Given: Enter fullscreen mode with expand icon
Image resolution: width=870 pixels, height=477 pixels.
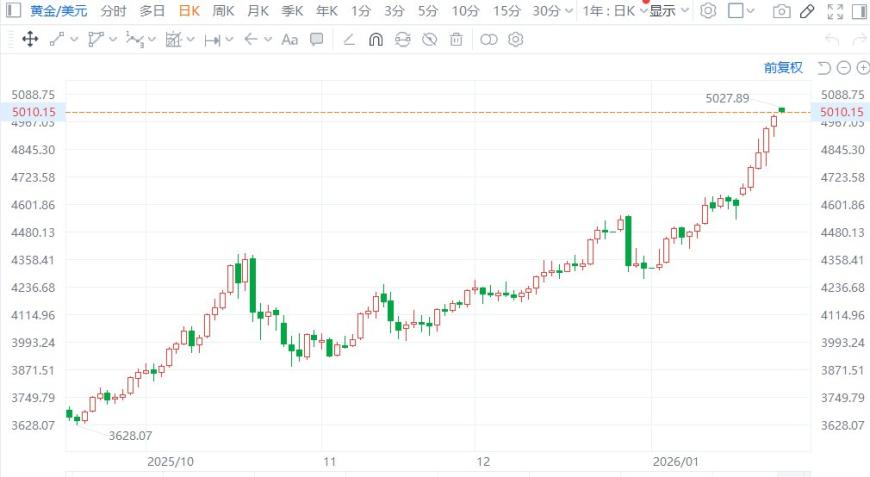Looking at the screenshot, I should click(833, 11).
